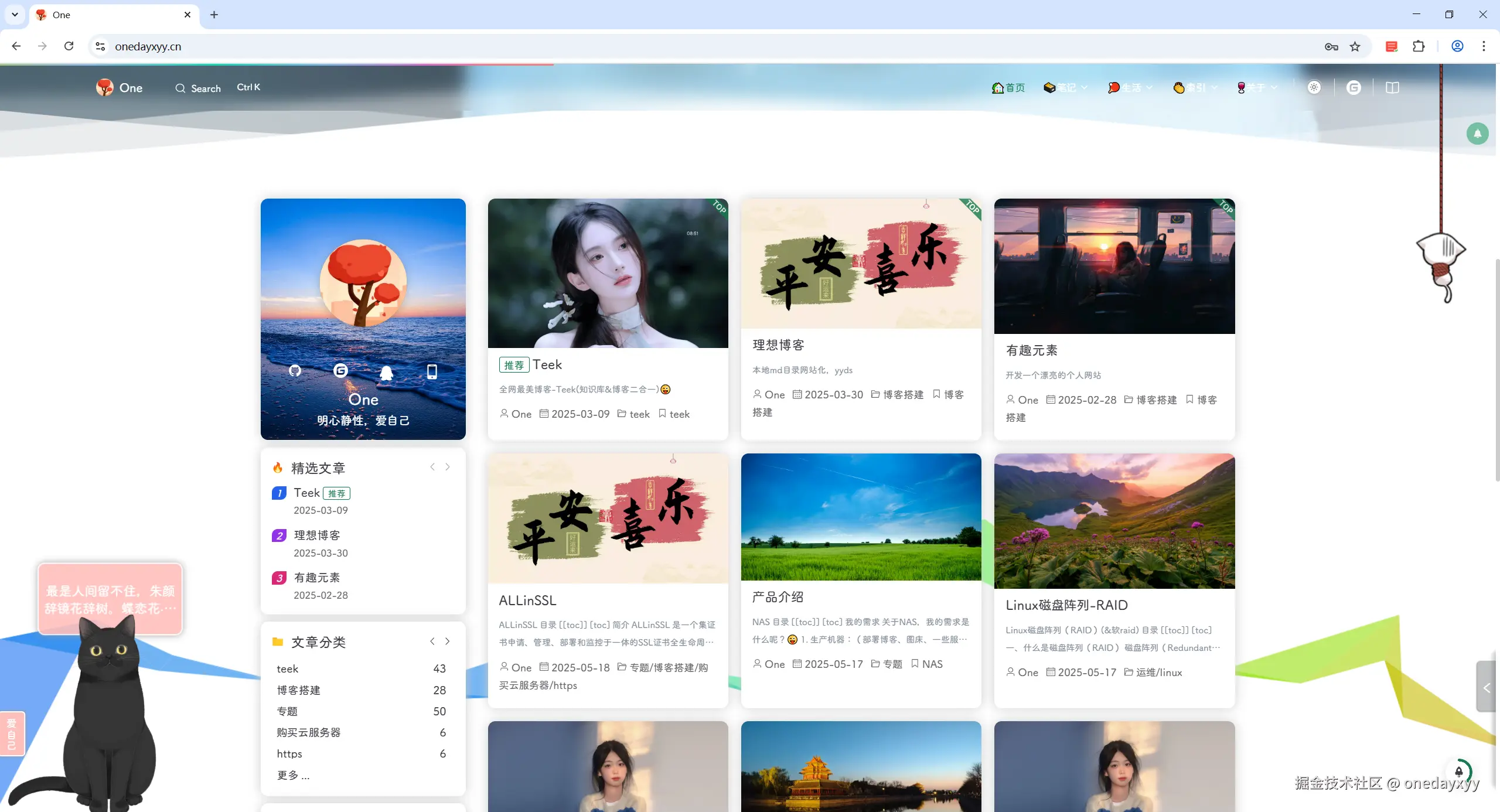This screenshot has height=812, width=1500.
Task: Click the QQ penguin icon on the profile card
Action: coord(386,373)
